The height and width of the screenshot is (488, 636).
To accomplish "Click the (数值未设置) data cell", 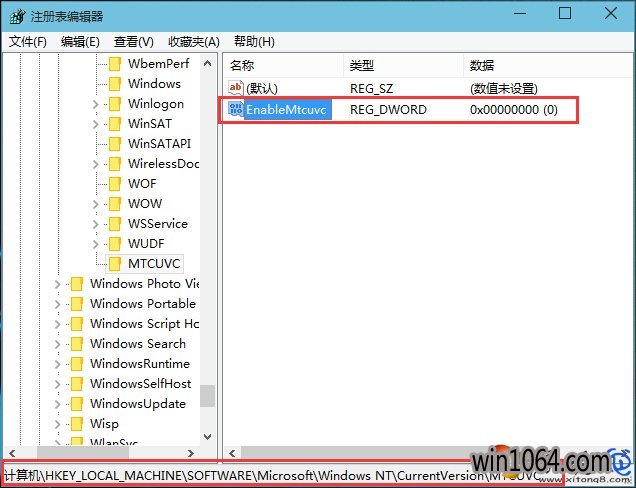I will click(x=504, y=88).
